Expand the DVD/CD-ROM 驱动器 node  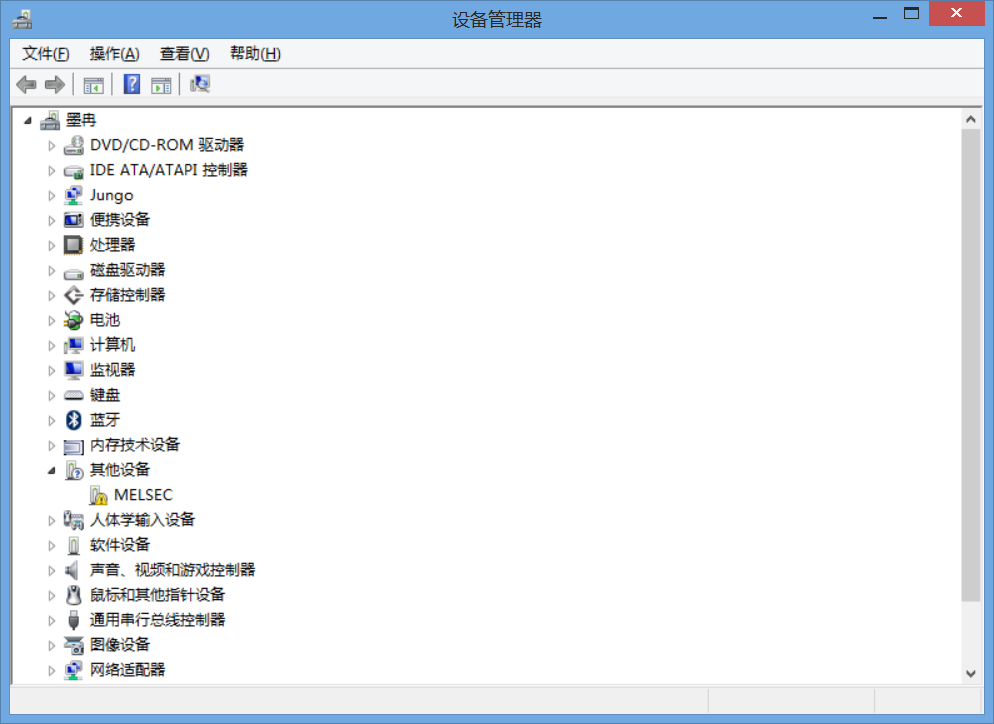click(x=52, y=145)
